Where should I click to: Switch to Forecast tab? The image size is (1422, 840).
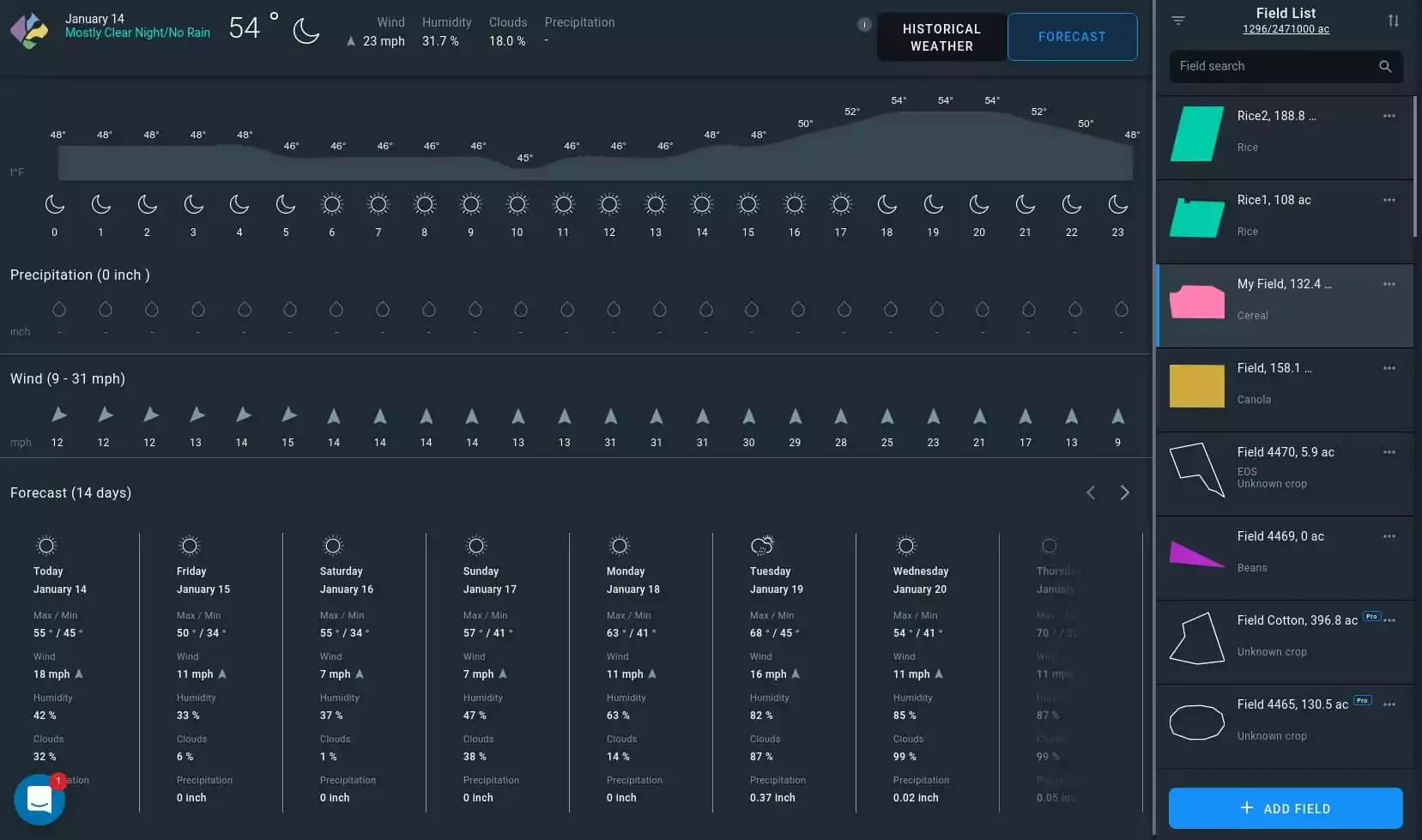point(1072,37)
